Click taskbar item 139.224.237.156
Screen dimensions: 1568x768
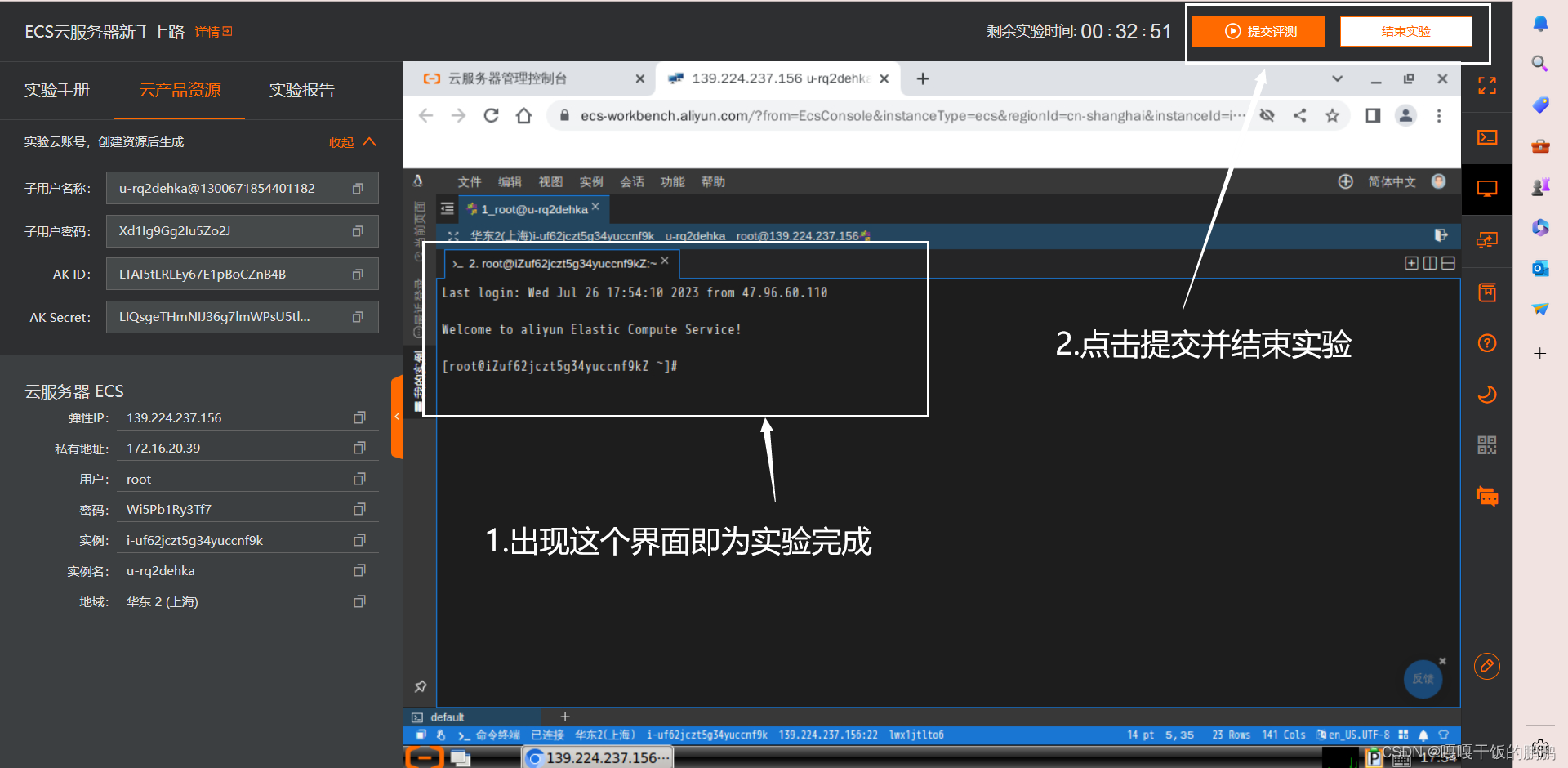pyautogui.click(x=598, y=758)
